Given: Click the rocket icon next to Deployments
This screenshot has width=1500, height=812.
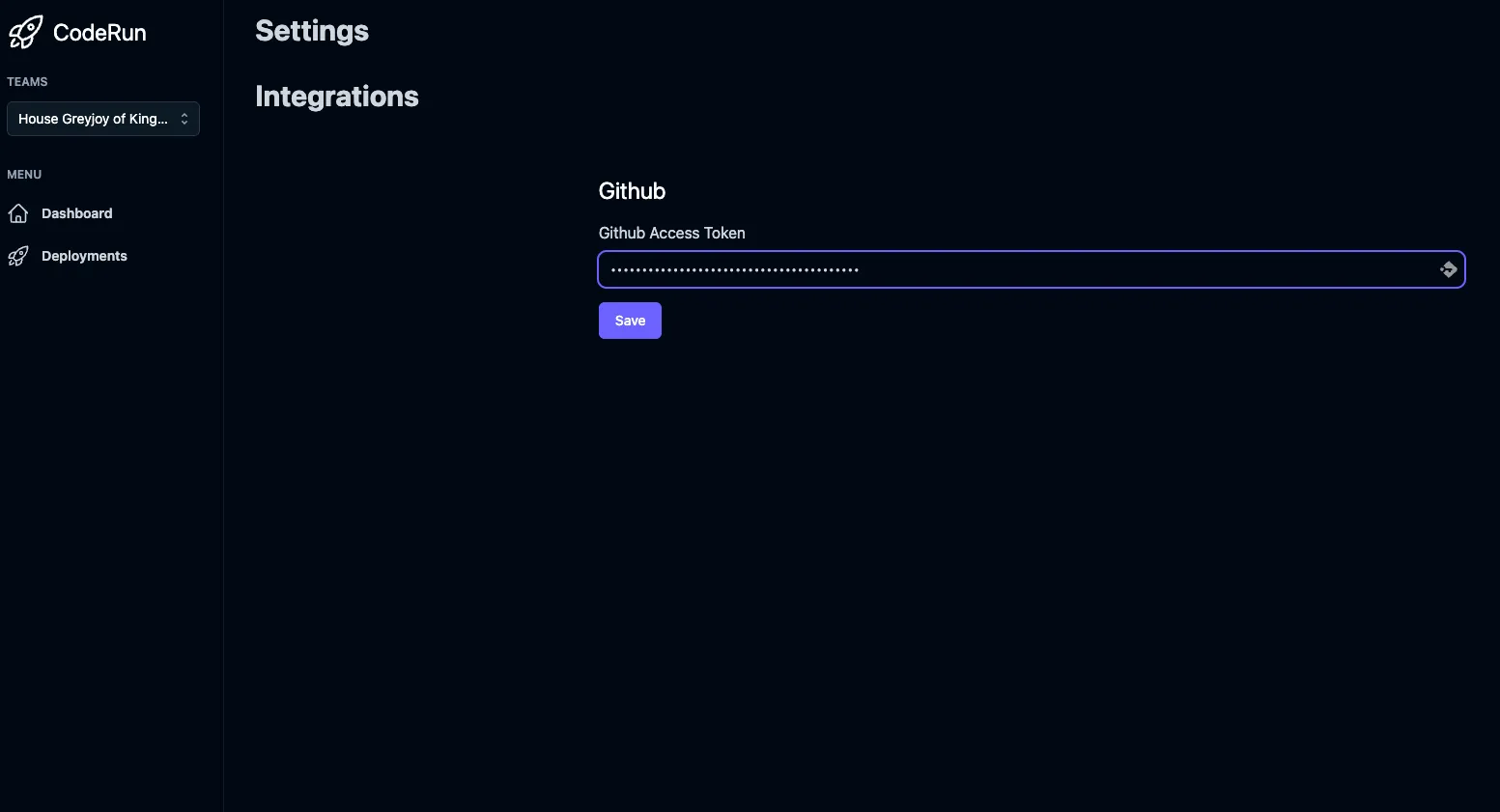Looking at the screenshot, I should (18, 256).
